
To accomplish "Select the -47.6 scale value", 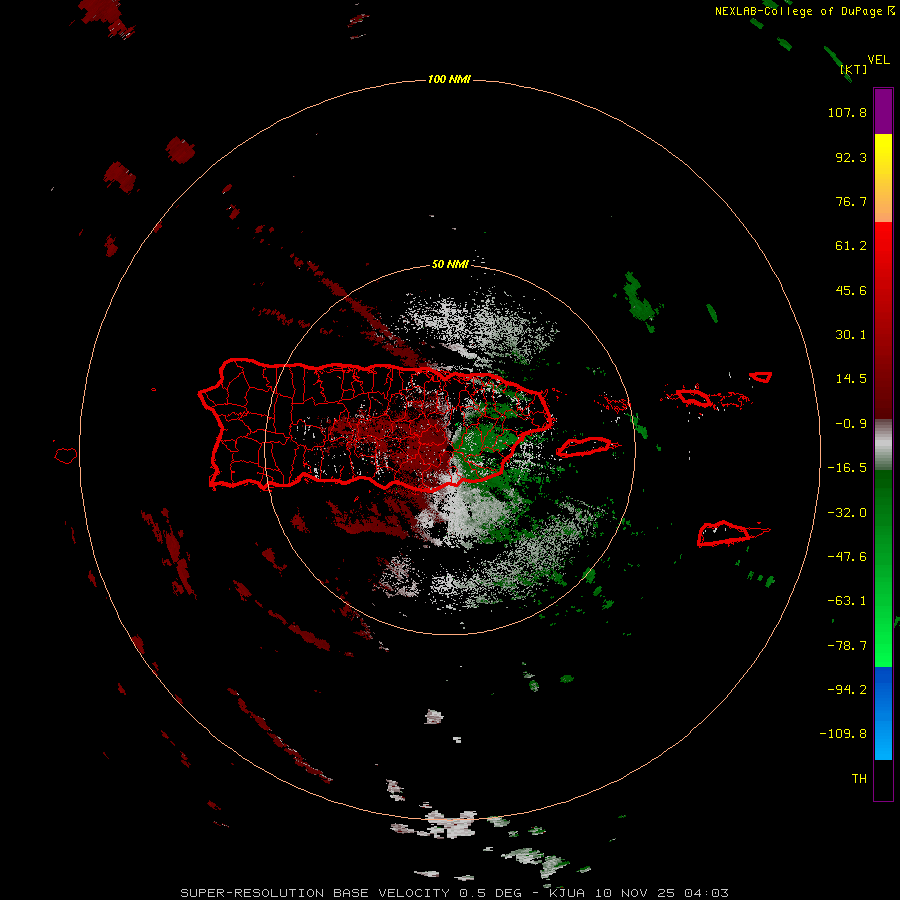I will tap(847, 557).
